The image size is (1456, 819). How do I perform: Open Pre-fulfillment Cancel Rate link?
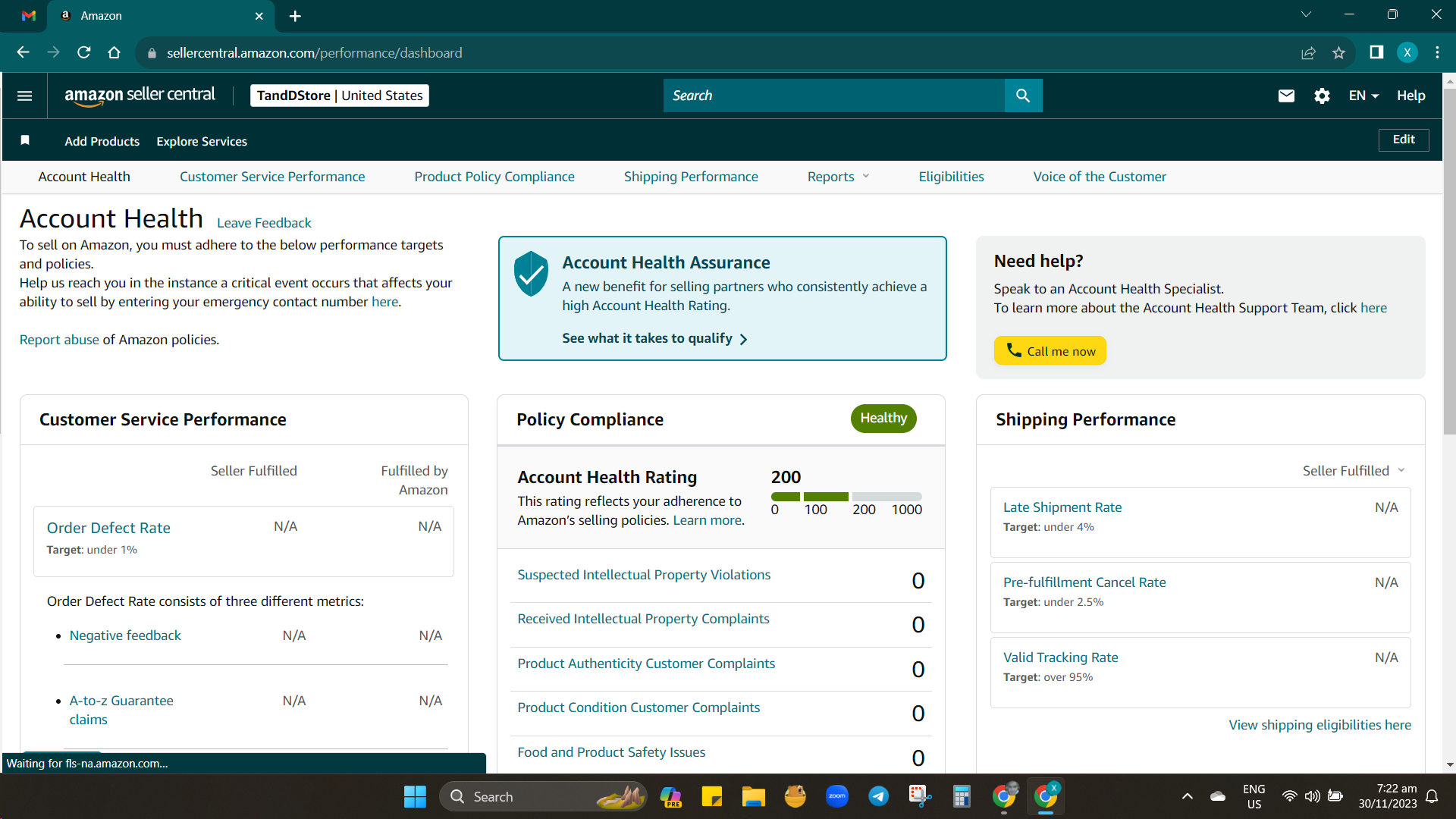(x=1084, y=582)
